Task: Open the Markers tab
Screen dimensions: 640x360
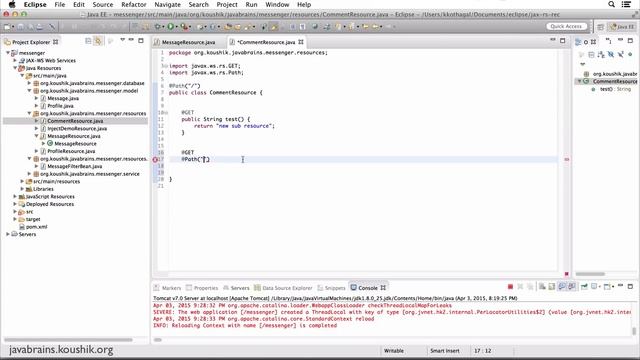Action: point(167,288)
